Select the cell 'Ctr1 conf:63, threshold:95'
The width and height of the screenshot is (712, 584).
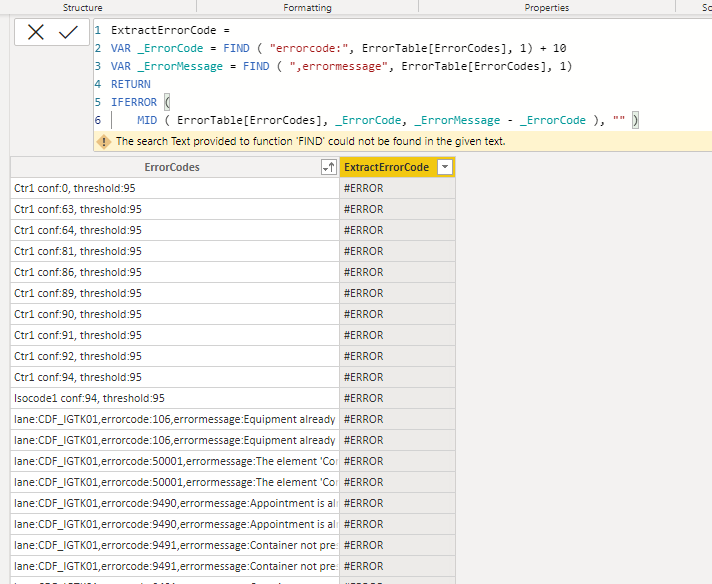pyautogui.click(x=175, y=209)
